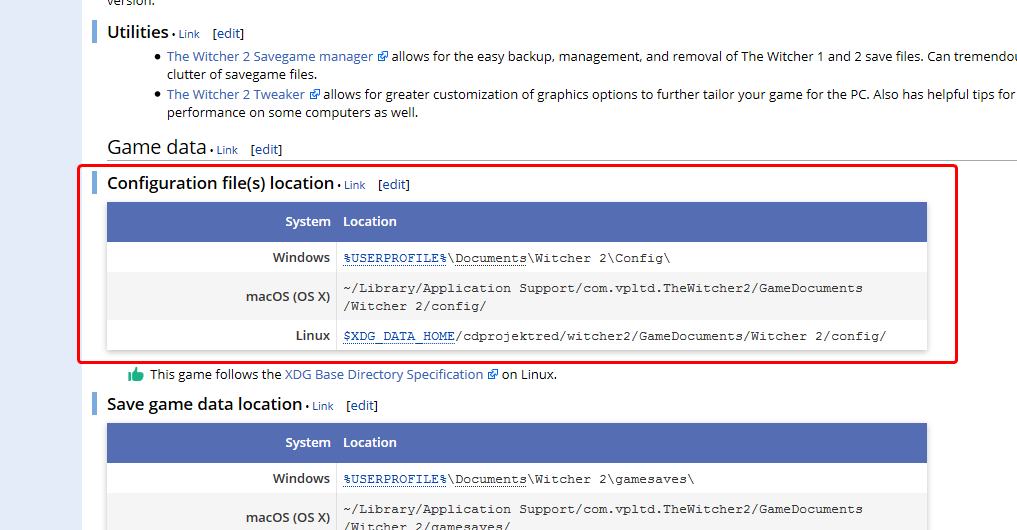1017x530 pixels.
Task: Click Documents in the Windows Config path
Action: tap(490, 258)
